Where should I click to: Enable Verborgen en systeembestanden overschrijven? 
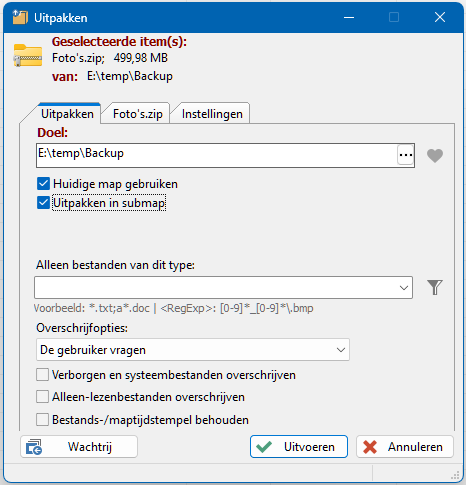point(42,375)
